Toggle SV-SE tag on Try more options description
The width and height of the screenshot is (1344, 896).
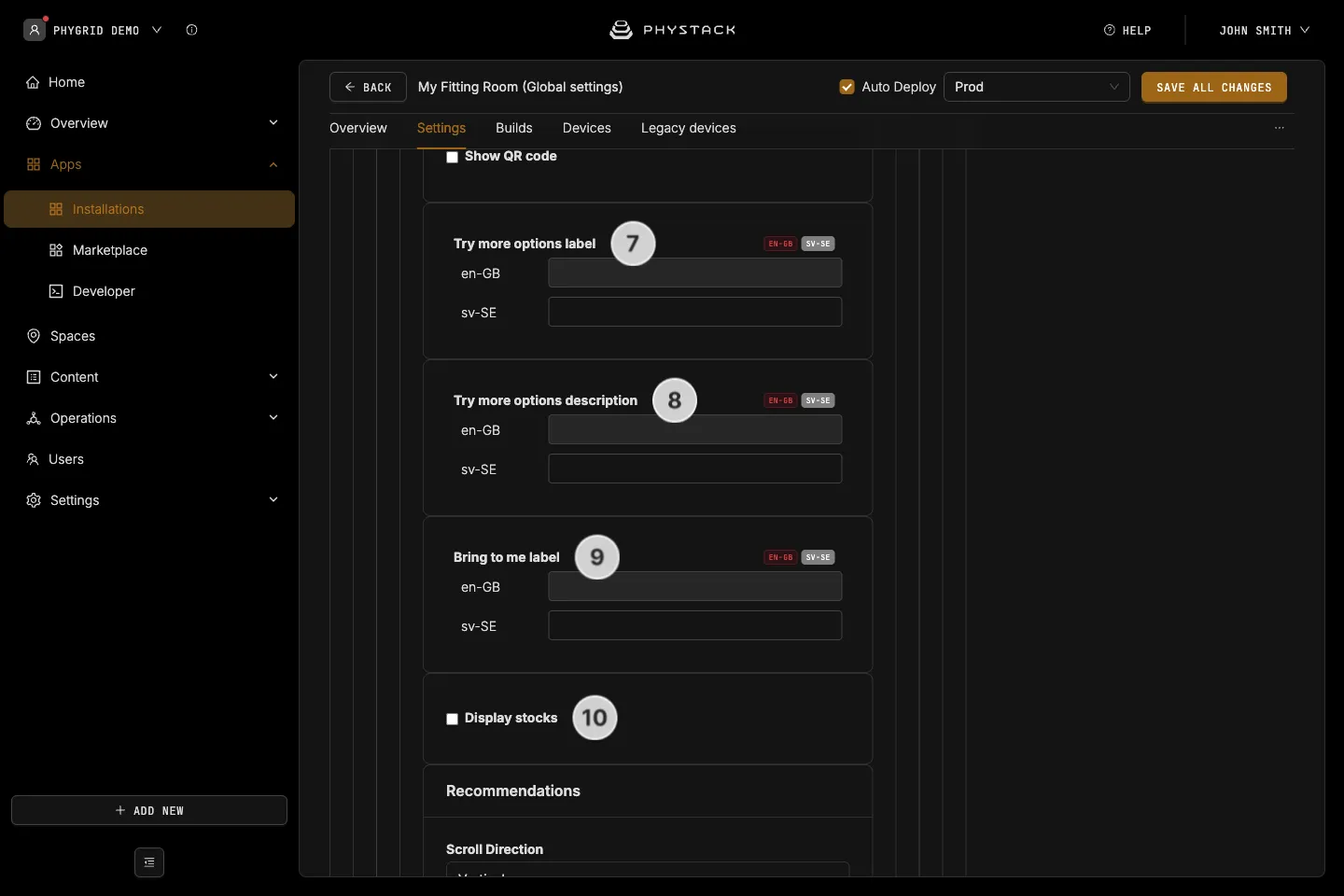[818, 400]
